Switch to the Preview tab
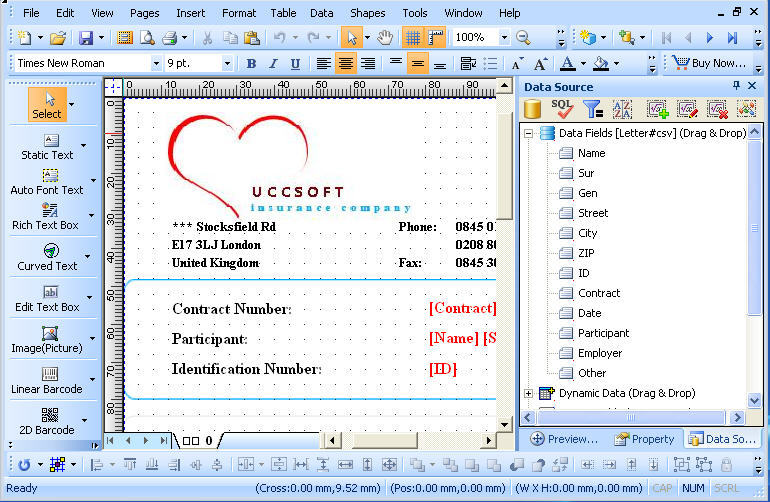 tap(564, 439)
